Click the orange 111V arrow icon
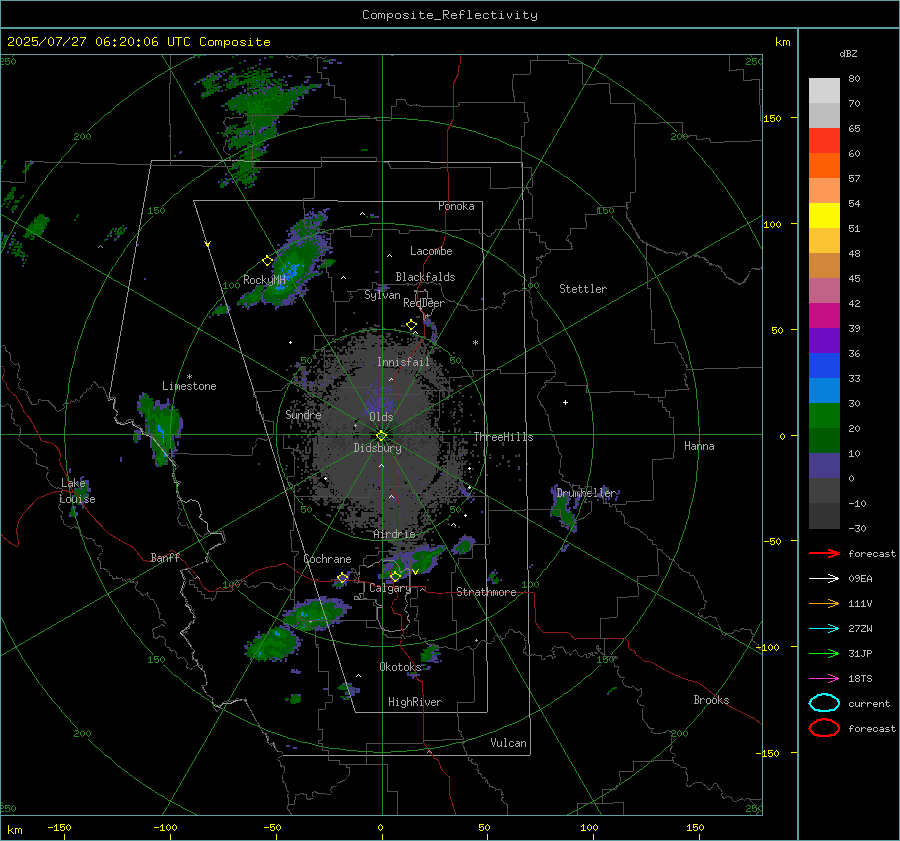Viewport: 900px width, 841px height. pyautogui.click(x=824, y=603)
